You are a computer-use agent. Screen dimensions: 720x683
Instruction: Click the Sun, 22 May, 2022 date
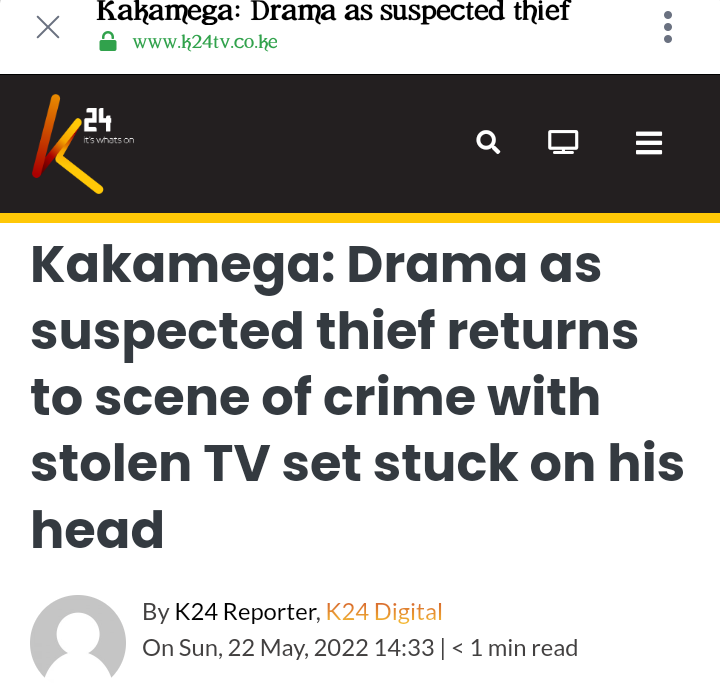point(274,648)
